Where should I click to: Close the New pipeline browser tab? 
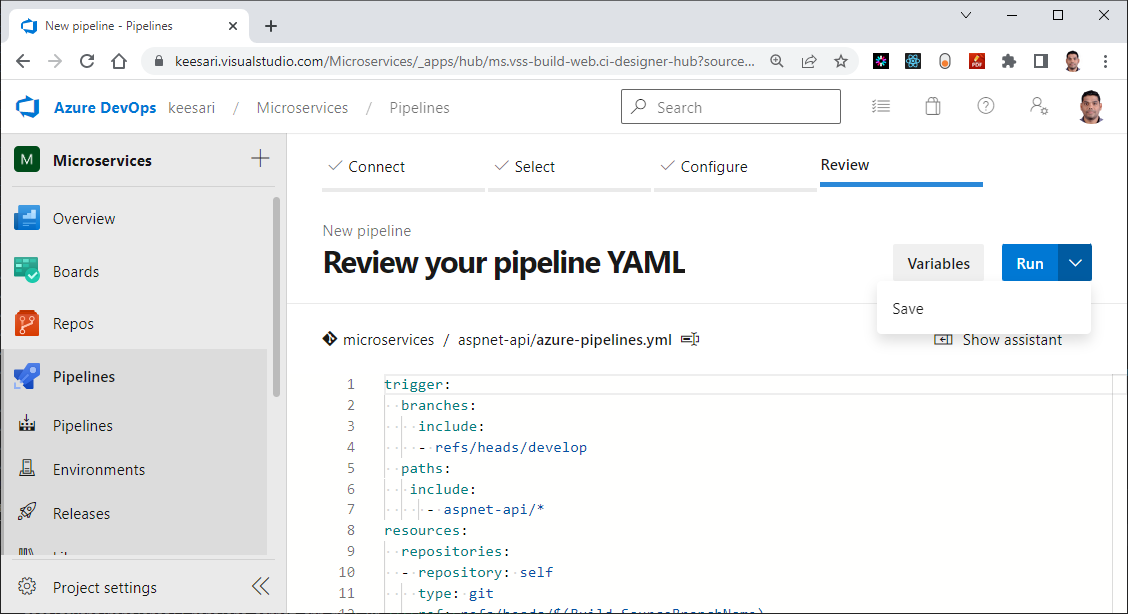(x=232, y=26)
